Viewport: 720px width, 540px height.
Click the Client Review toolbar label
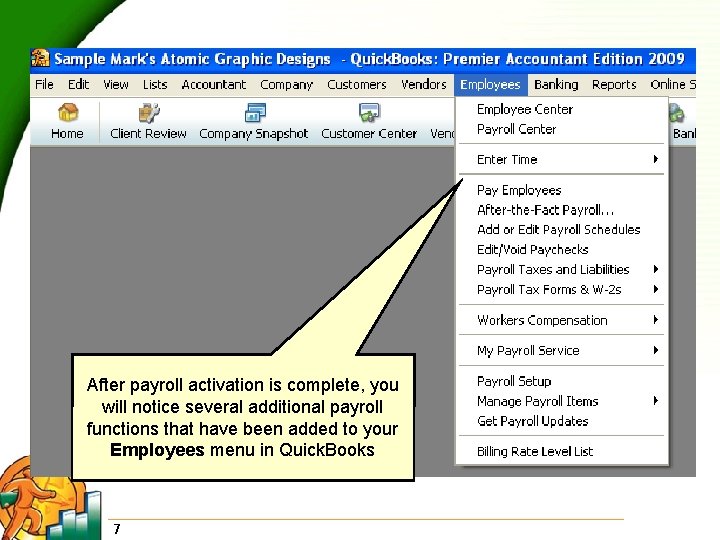pyautogui.click(x=148, y=134)
